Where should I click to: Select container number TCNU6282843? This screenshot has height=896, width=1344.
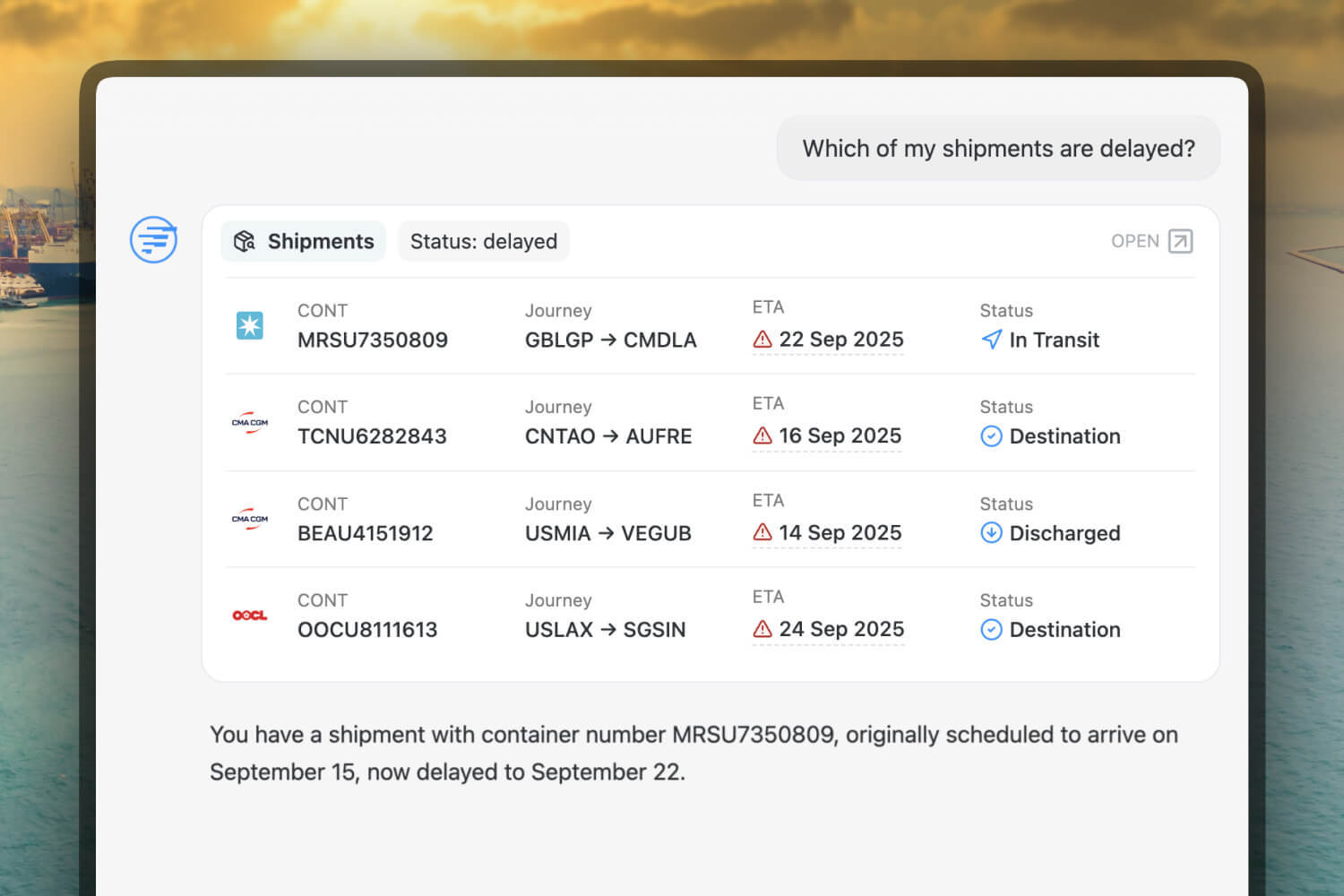click(372, 436)
